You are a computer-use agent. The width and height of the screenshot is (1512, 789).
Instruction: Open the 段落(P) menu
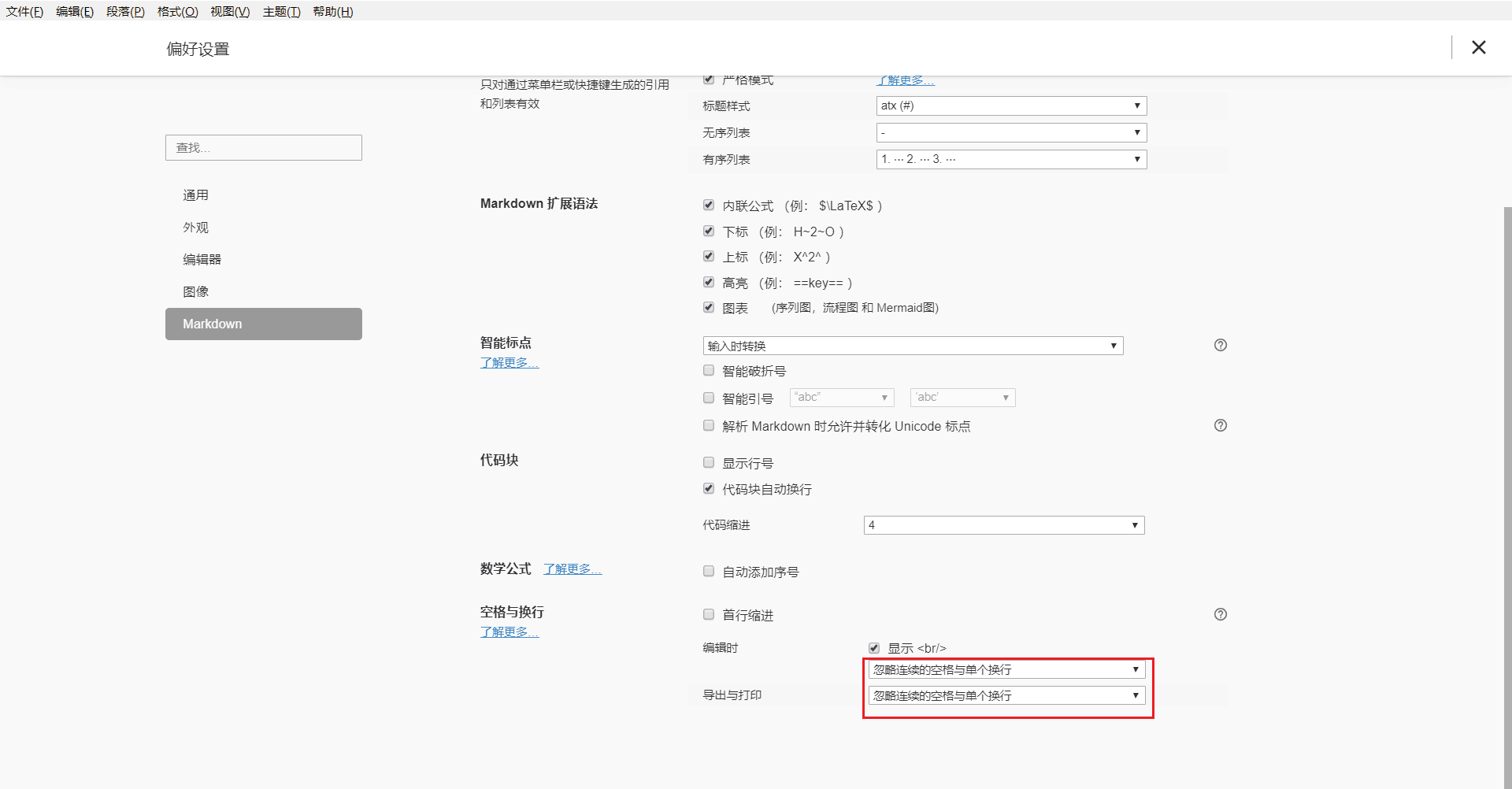(125, 12)
